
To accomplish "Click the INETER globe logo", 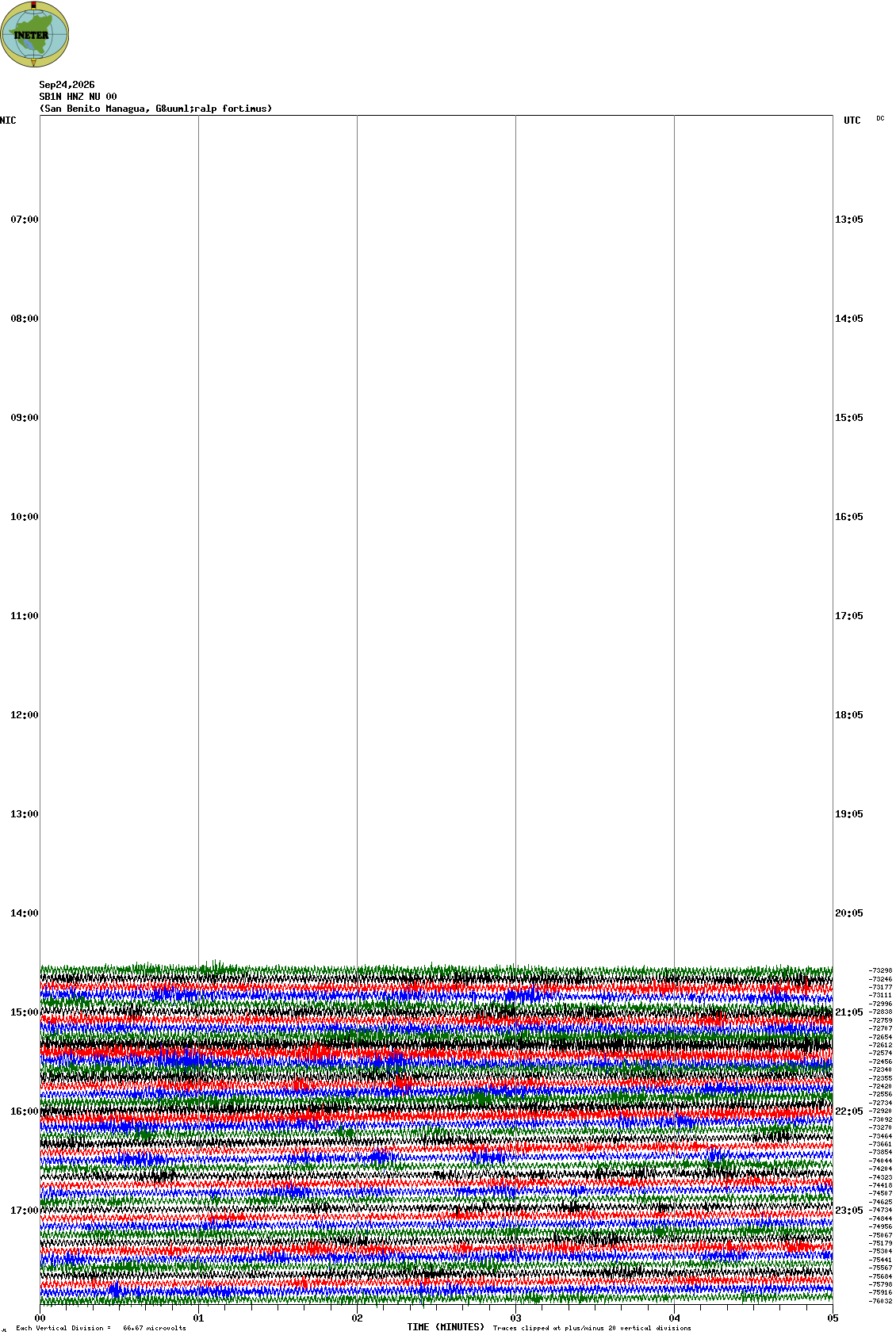I will tap(35, 34).
